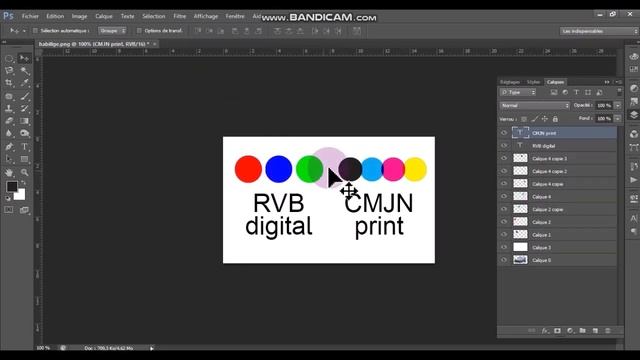Select the Eraser tool
The image size is (640, 360).
coord(9,121)
